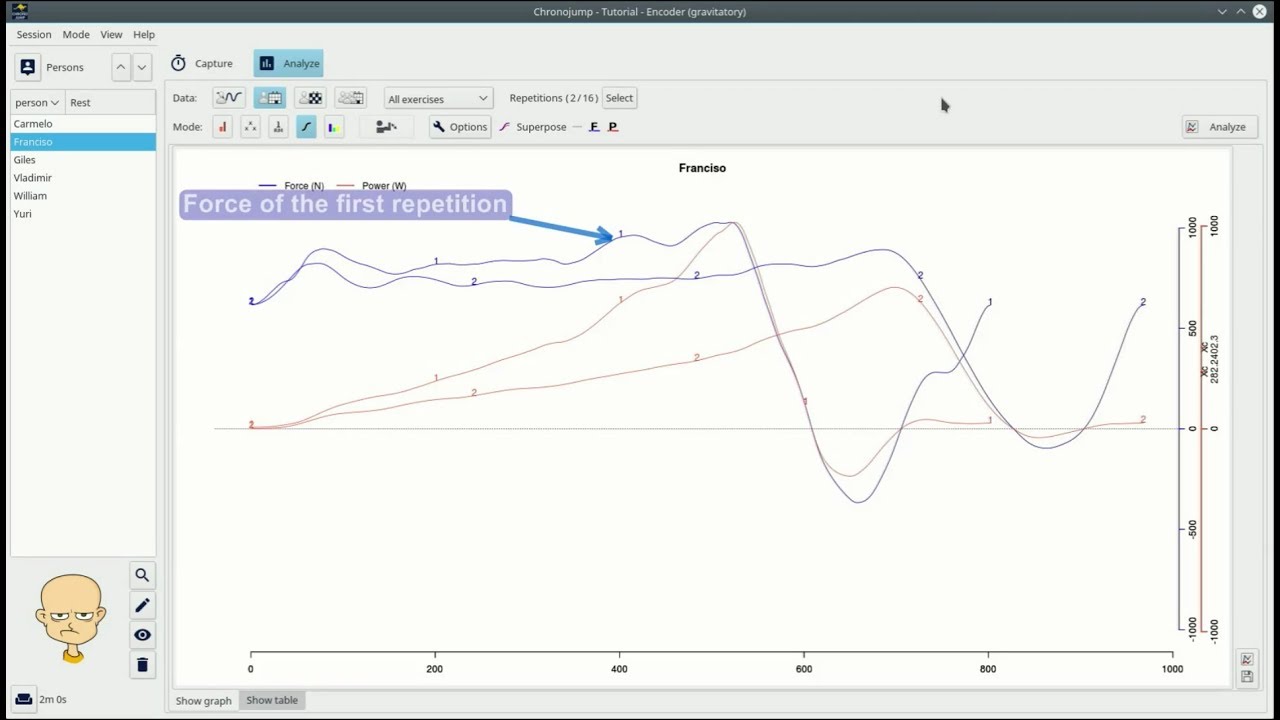This screenshot has width=1280, height=720.
Task: Select next person with down arrow
Action: [142, 67]
